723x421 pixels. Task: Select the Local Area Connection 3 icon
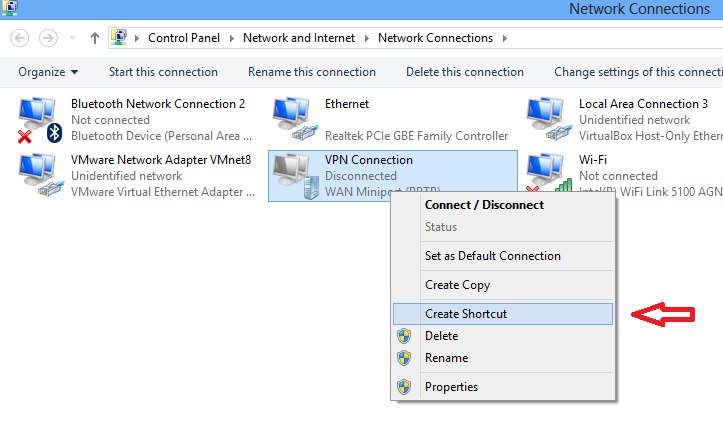547,119
